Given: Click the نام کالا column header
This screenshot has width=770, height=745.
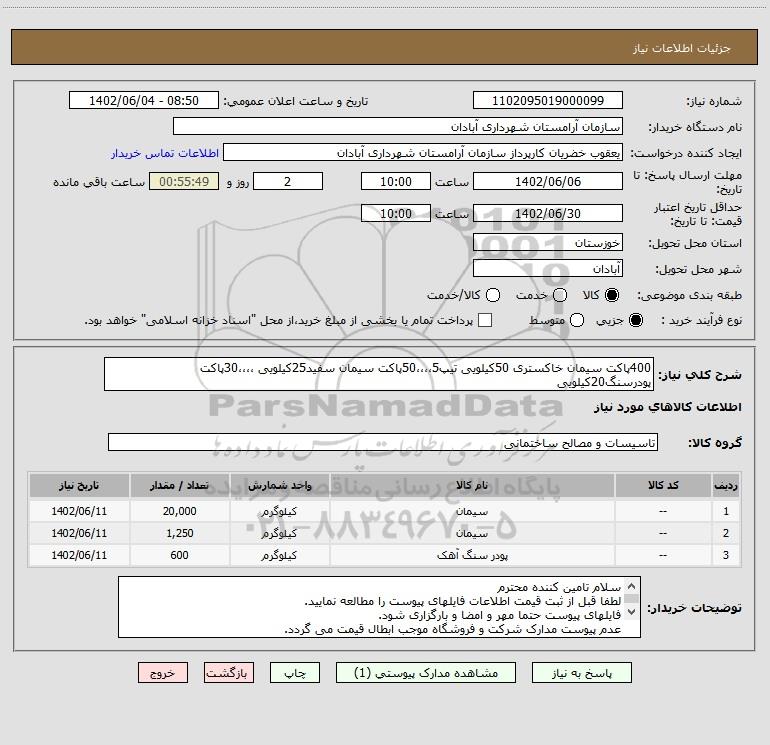Looking at the screenshot, I should [472, 486].
